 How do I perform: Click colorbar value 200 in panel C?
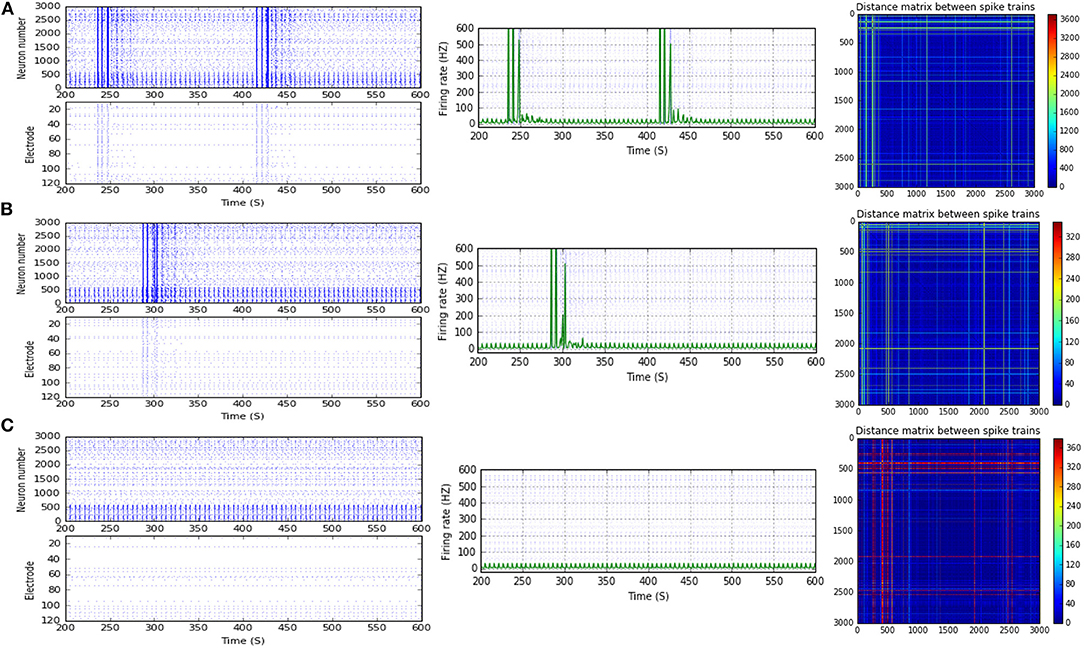coord(1074,526)
